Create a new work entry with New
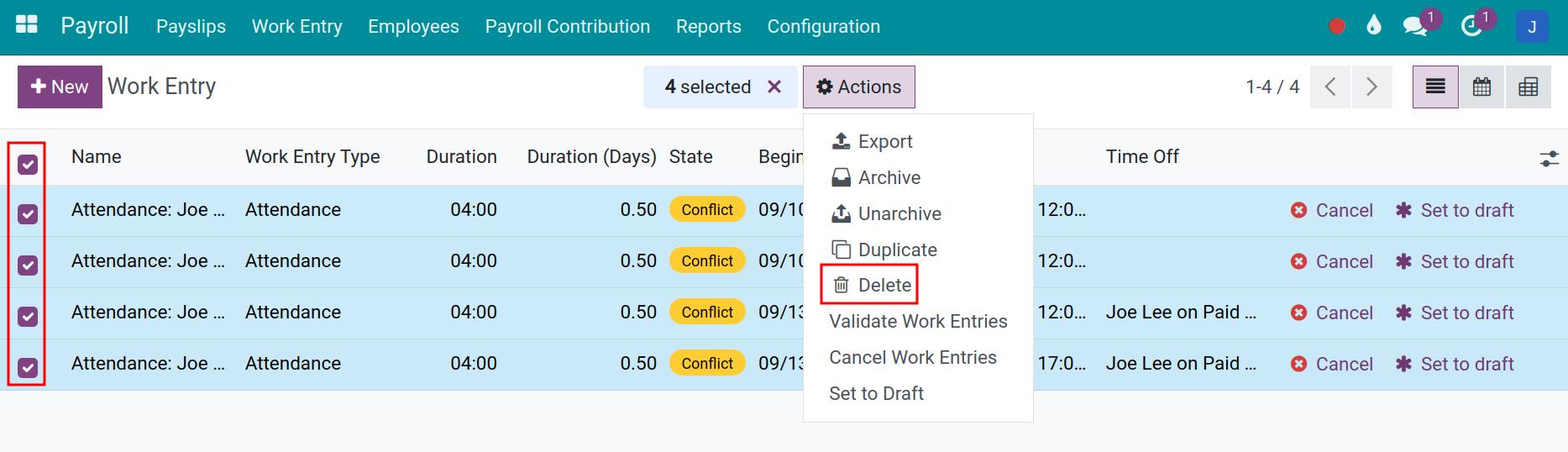 (x=60, y=87)
